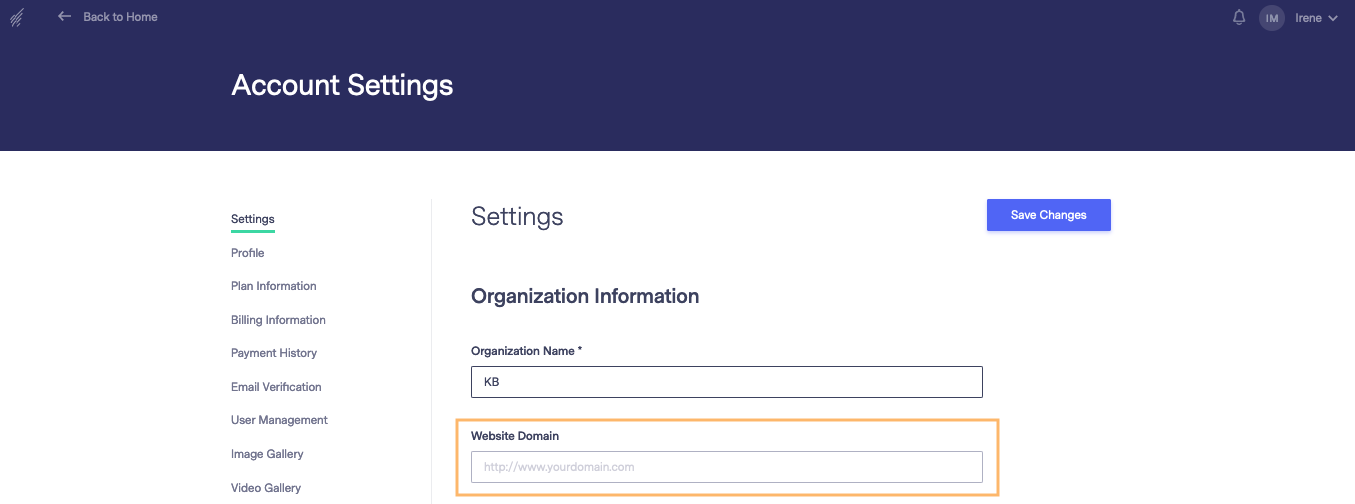
Task: Click the app logo in top-left corner
Action: pos(16,17)
